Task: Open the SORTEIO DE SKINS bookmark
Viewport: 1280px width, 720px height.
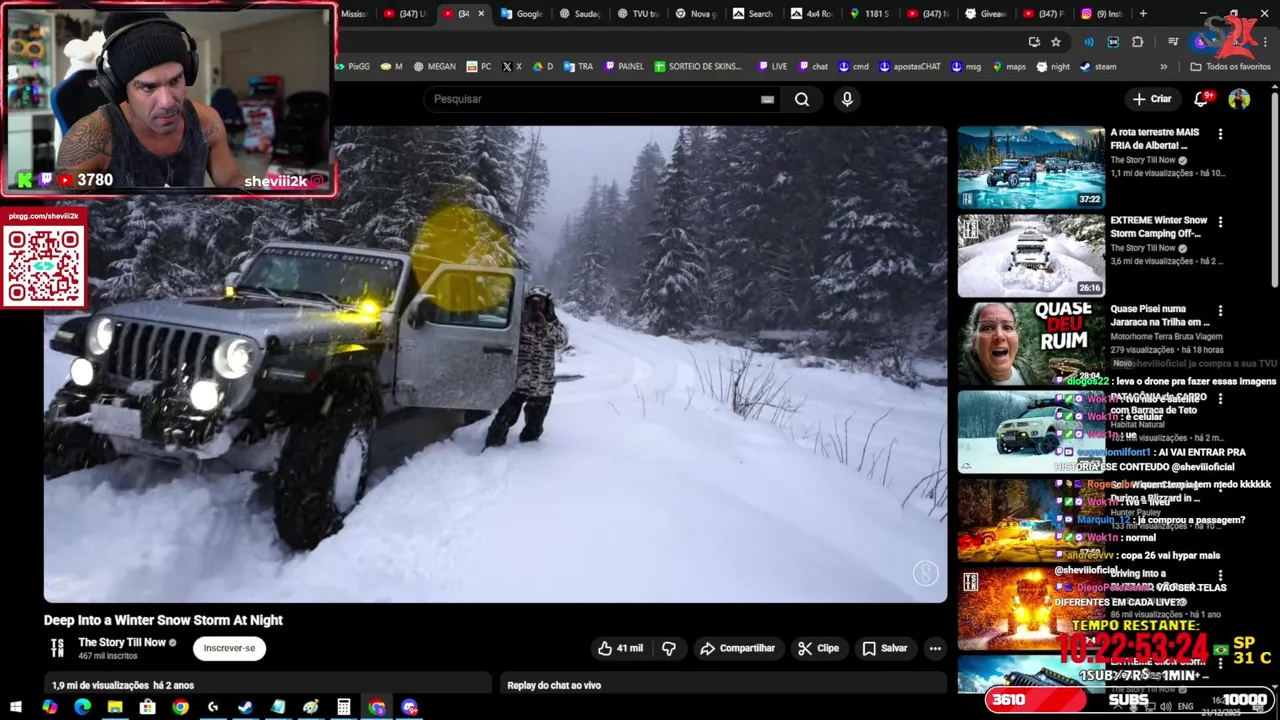Action: (x=698, y=67)
